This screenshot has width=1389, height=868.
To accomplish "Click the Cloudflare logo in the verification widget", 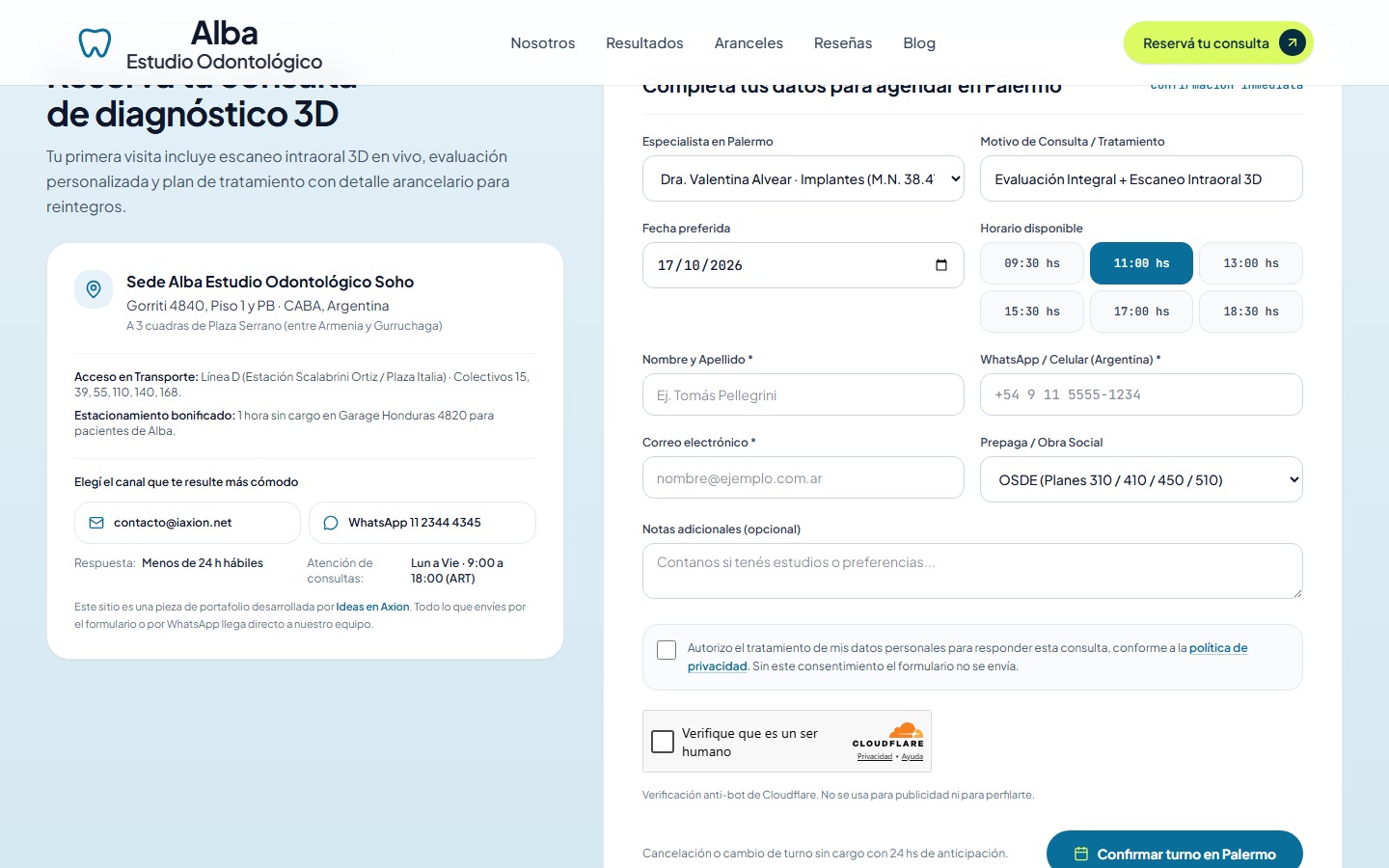I will coord(888,735).
